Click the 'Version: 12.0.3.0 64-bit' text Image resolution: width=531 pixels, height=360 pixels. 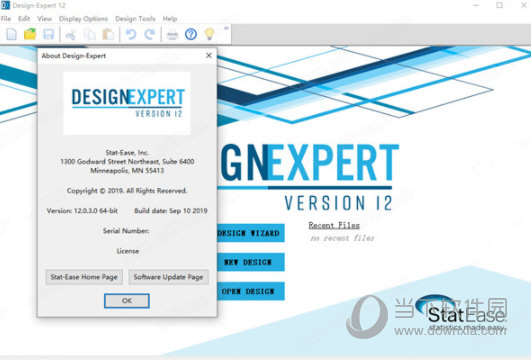click(x=82, y=211)
